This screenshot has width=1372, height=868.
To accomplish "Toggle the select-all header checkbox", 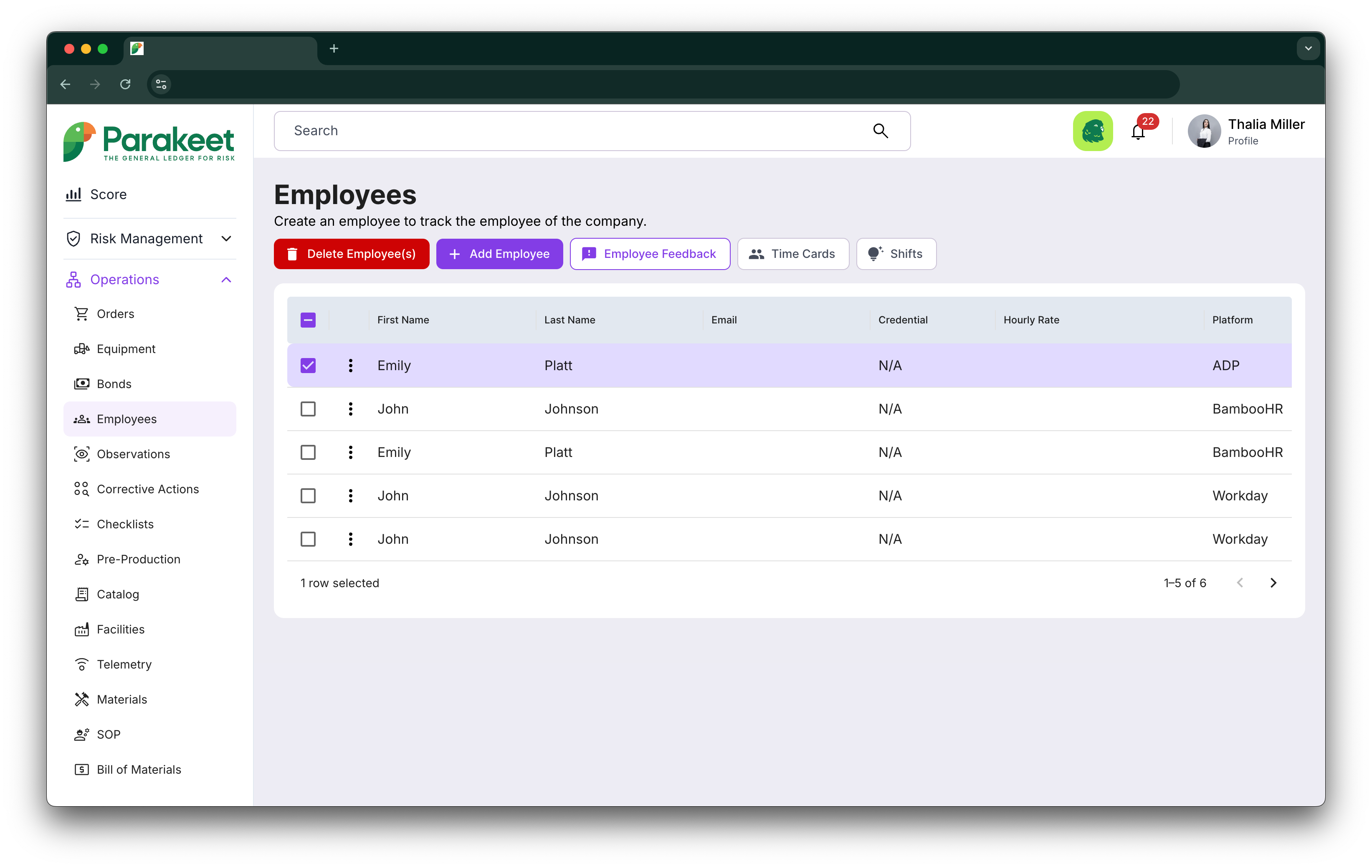I will 308,320.
